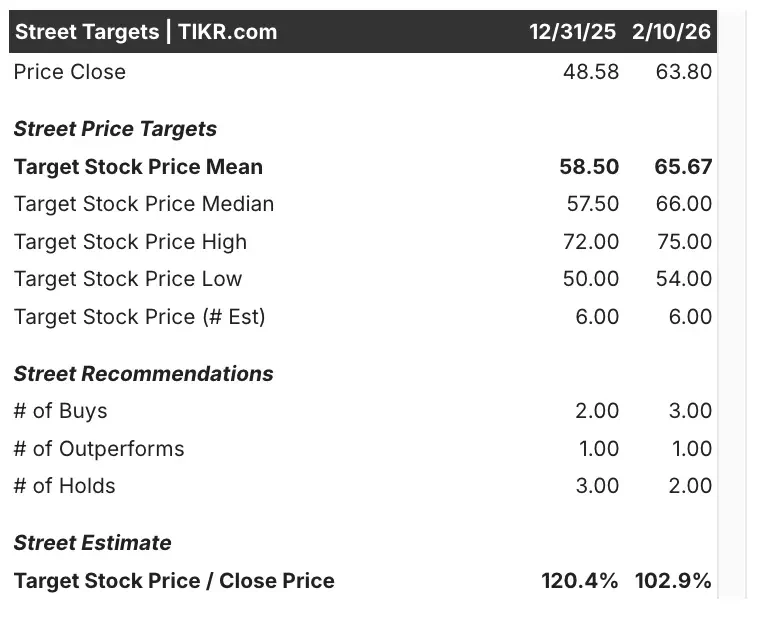Image resolution: width=758 pixels, height=622 pixels.
Task: Select the Target Stock Price Mean label
Action: (138, 167)
